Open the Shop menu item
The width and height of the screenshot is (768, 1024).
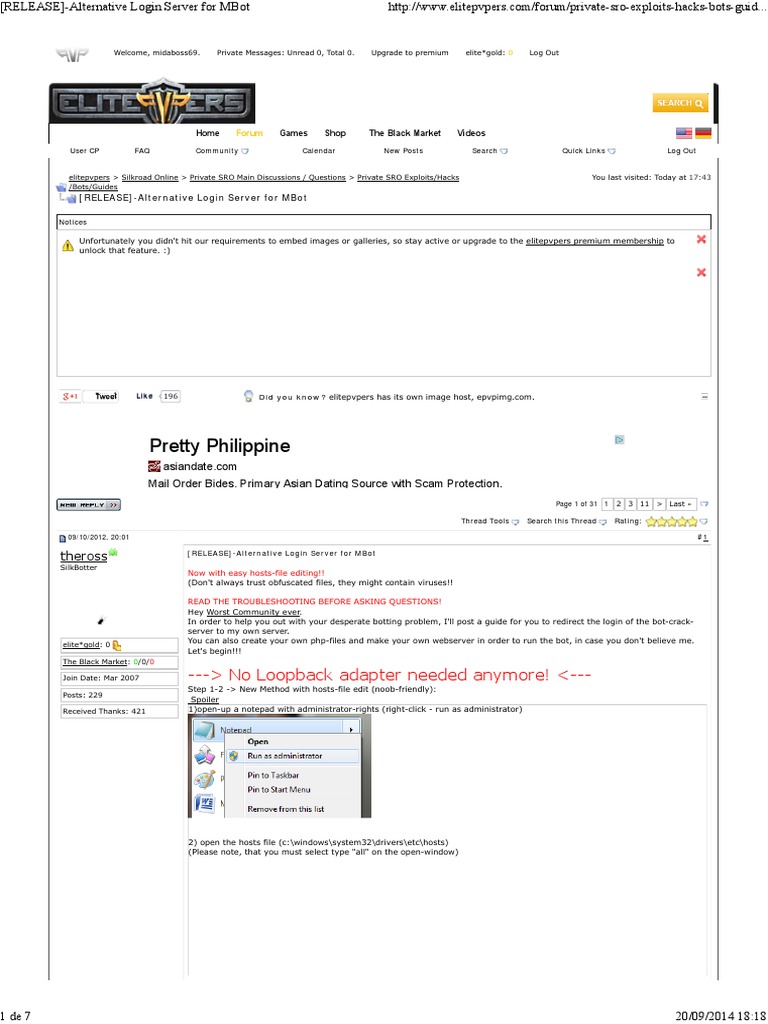click(x=335, y=133)
